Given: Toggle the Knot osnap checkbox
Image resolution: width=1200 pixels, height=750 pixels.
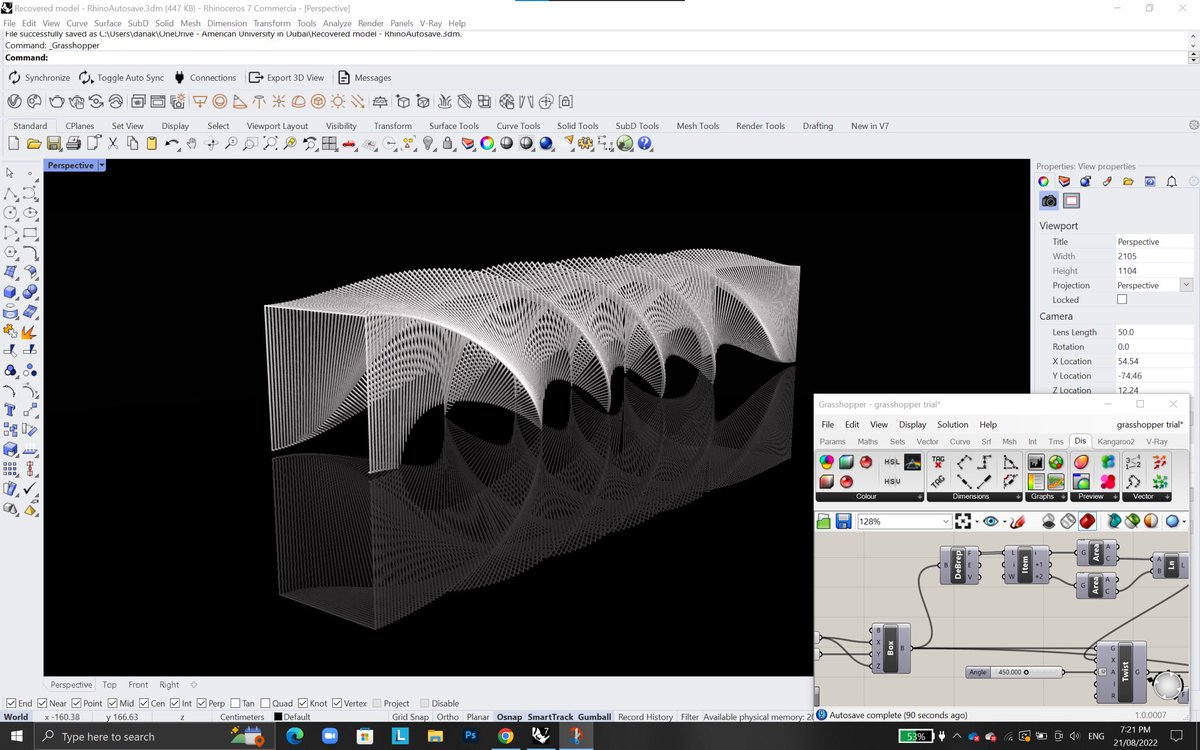Looking at the screenshot, I should [x=302, y=703].
